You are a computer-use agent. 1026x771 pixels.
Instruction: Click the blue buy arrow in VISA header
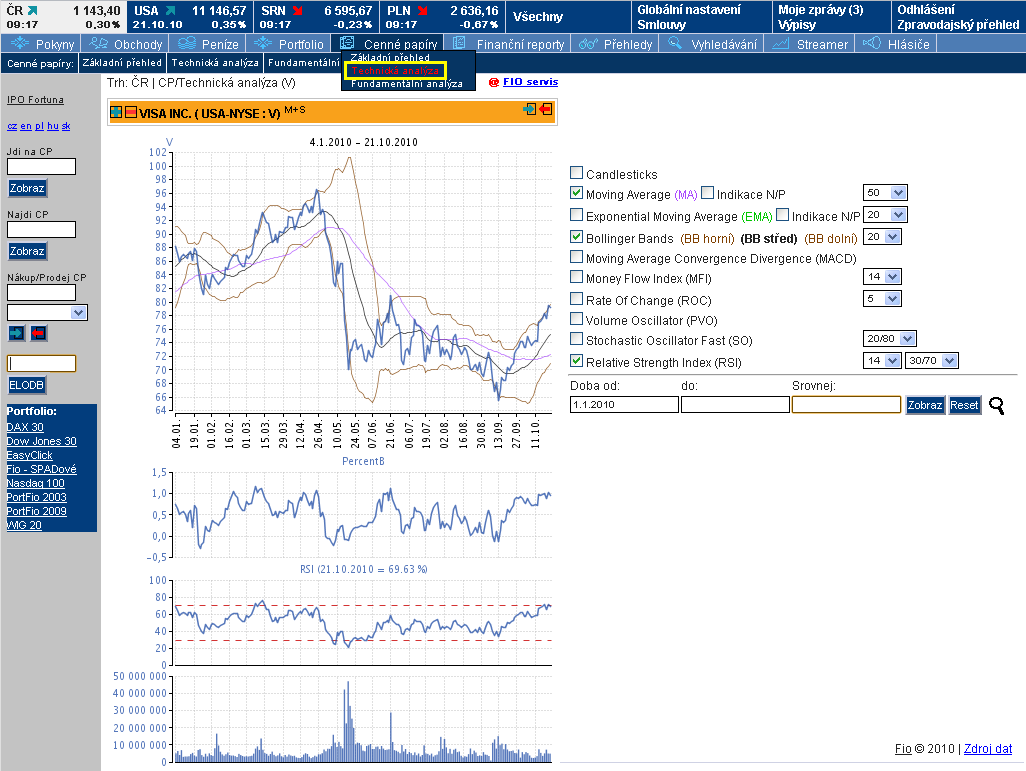pos(530,109)
